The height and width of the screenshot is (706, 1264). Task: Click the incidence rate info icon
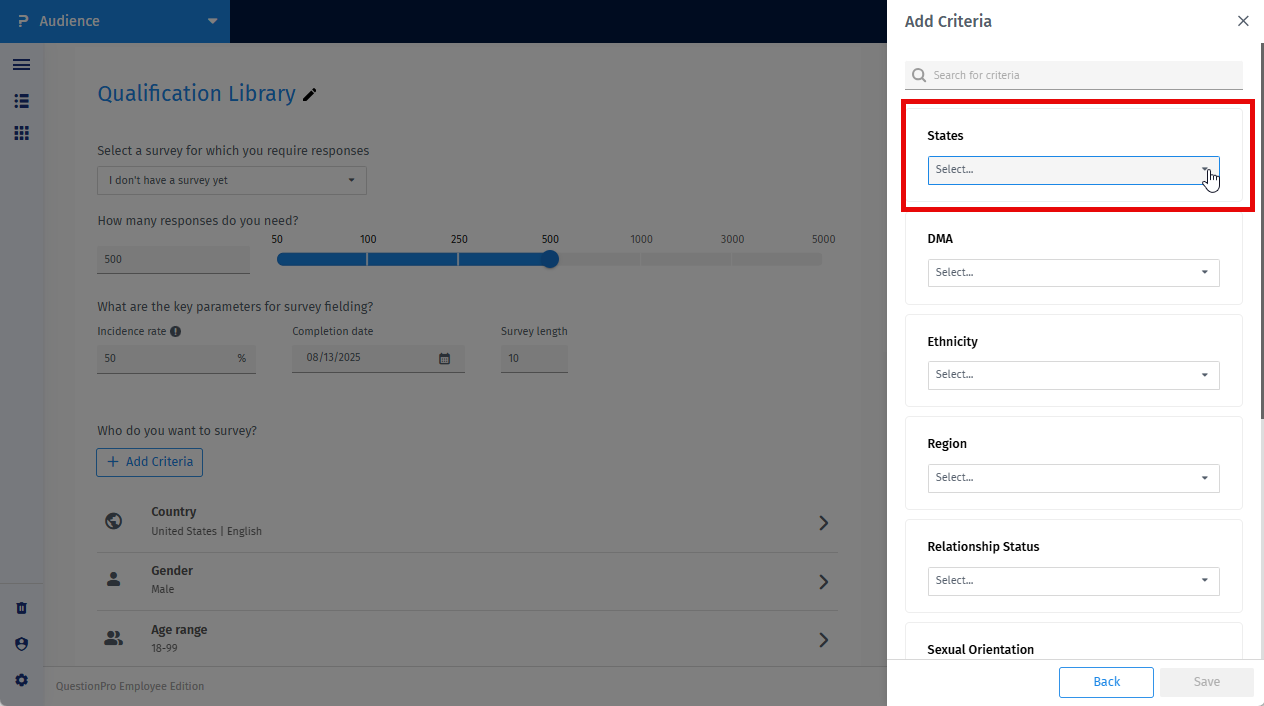pos(176,331)
